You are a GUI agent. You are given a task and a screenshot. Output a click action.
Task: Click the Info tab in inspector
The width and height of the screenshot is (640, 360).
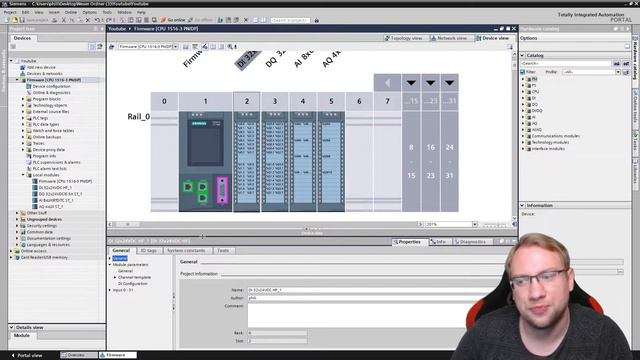point(439,242)
